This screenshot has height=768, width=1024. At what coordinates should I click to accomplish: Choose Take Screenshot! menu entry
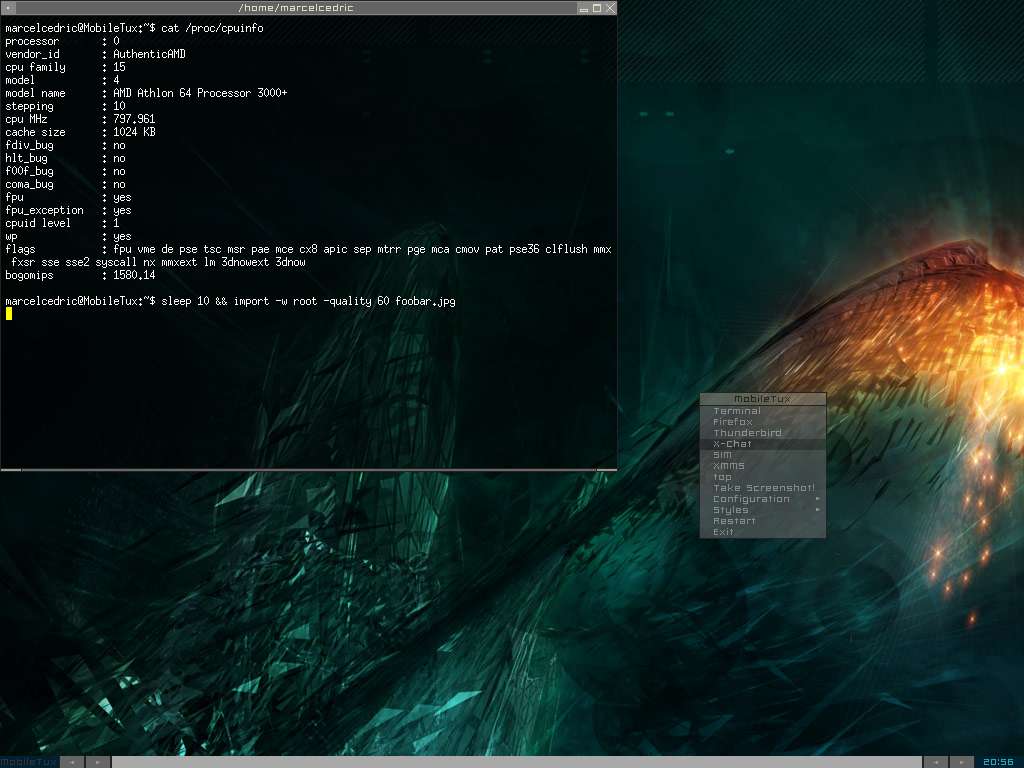pyautogui.click(x=763, y=488)
